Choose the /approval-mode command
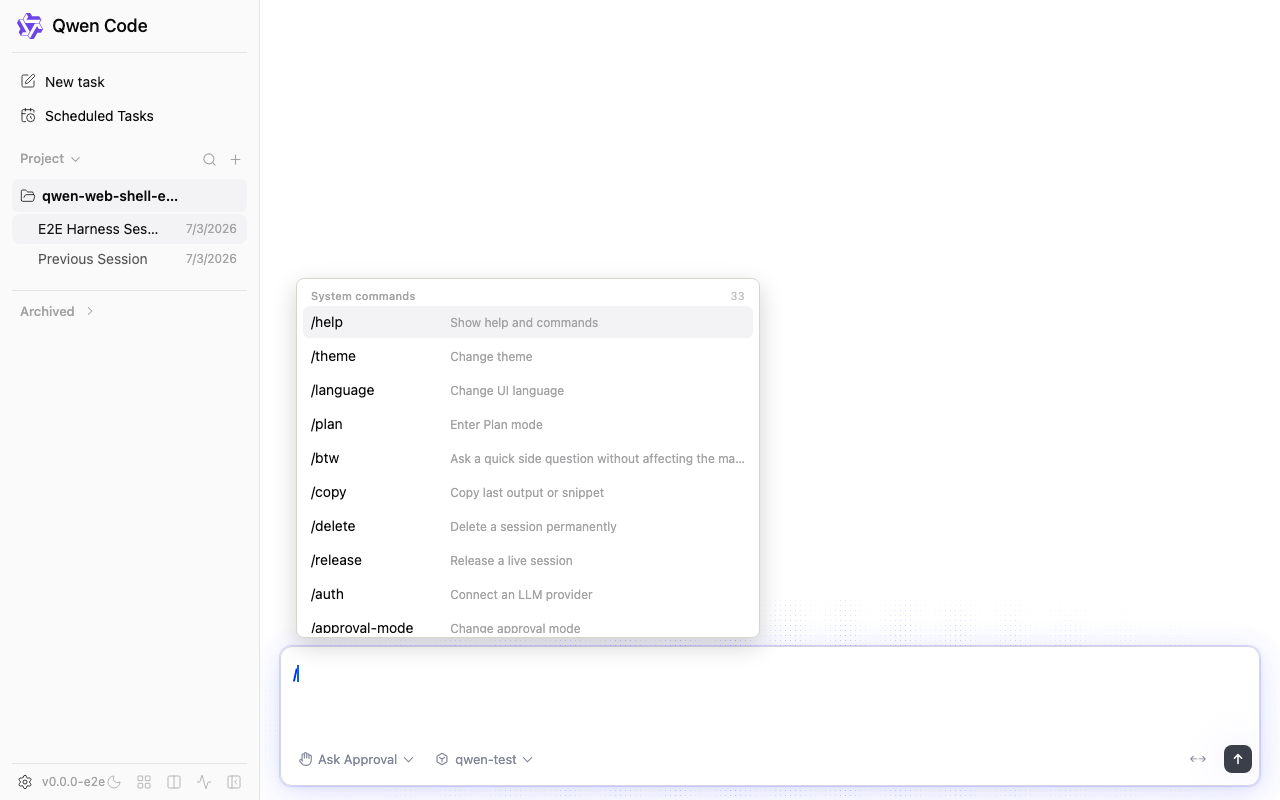The width and height of the screenshot is (1280, 800). (528, 625)
